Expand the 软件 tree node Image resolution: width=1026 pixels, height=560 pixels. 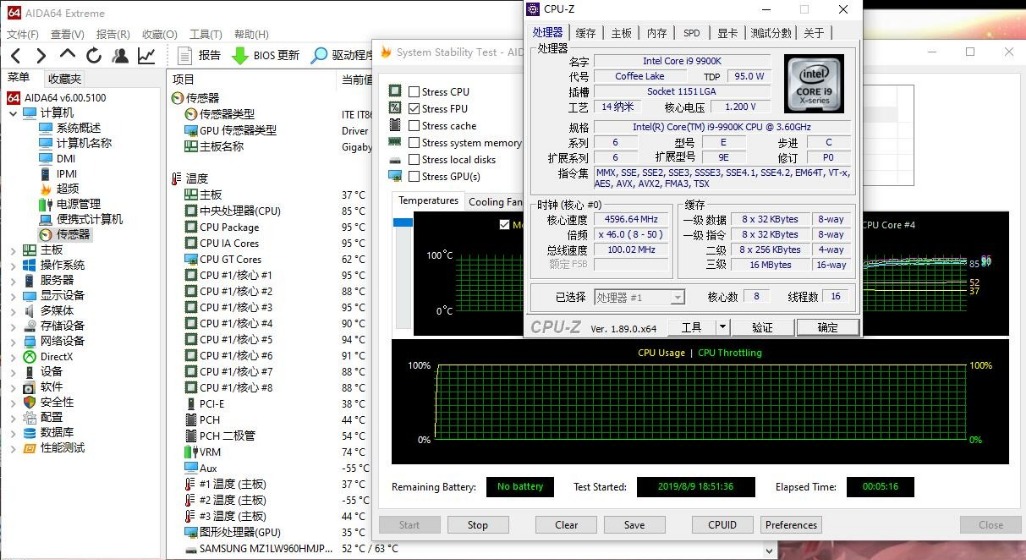click(13, 387)
